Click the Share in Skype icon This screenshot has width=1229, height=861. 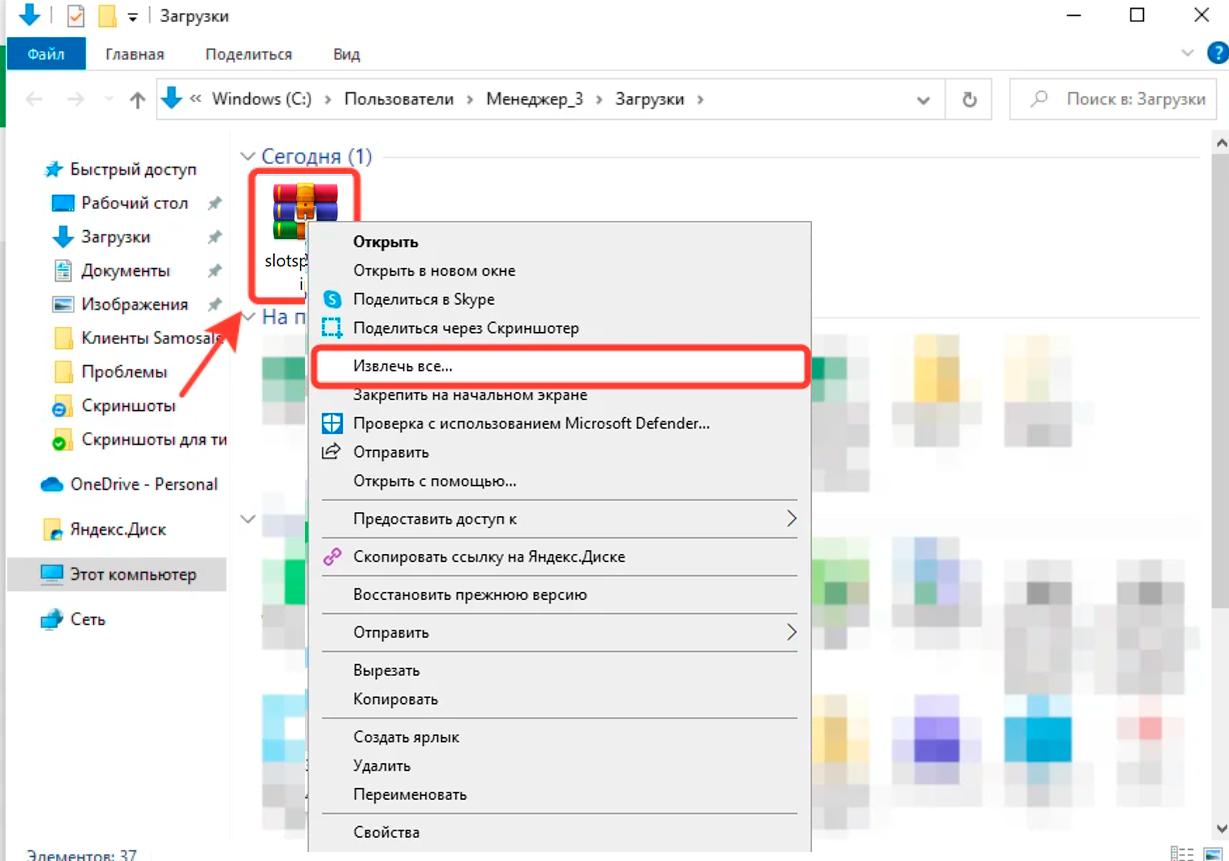332,299
